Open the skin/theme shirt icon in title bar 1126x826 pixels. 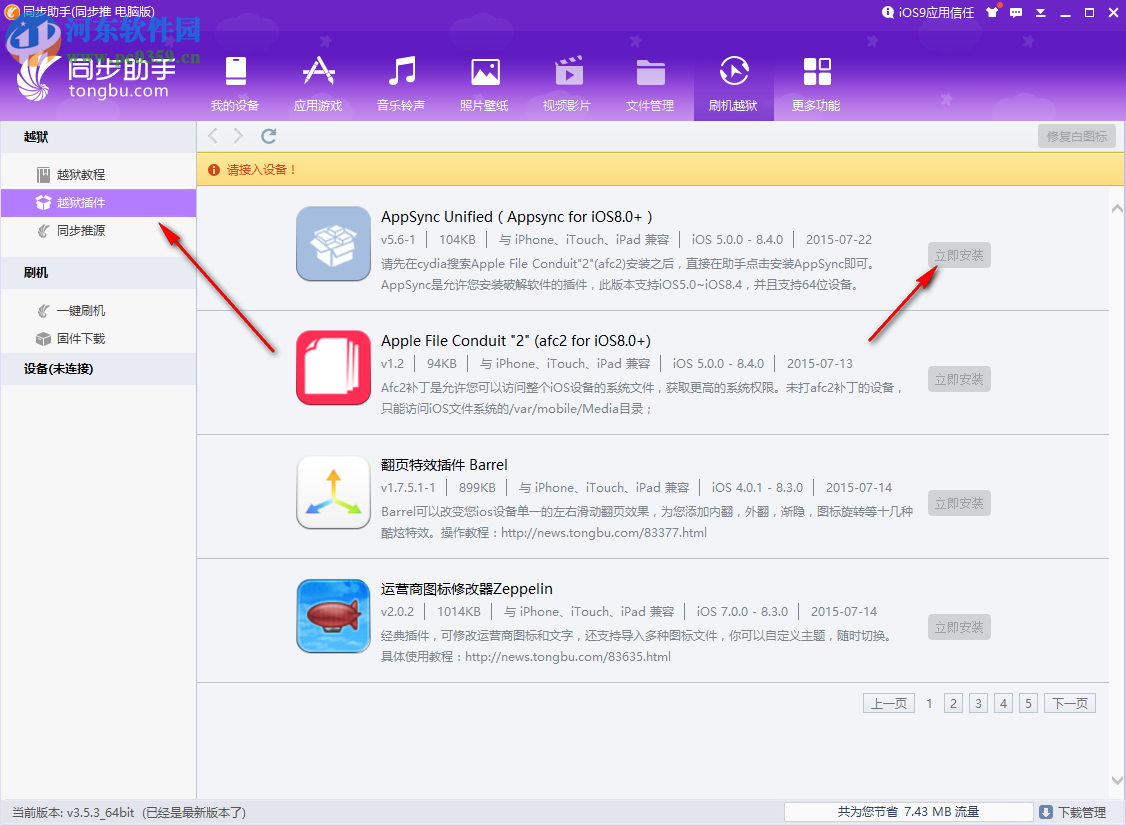pos(993,12)
